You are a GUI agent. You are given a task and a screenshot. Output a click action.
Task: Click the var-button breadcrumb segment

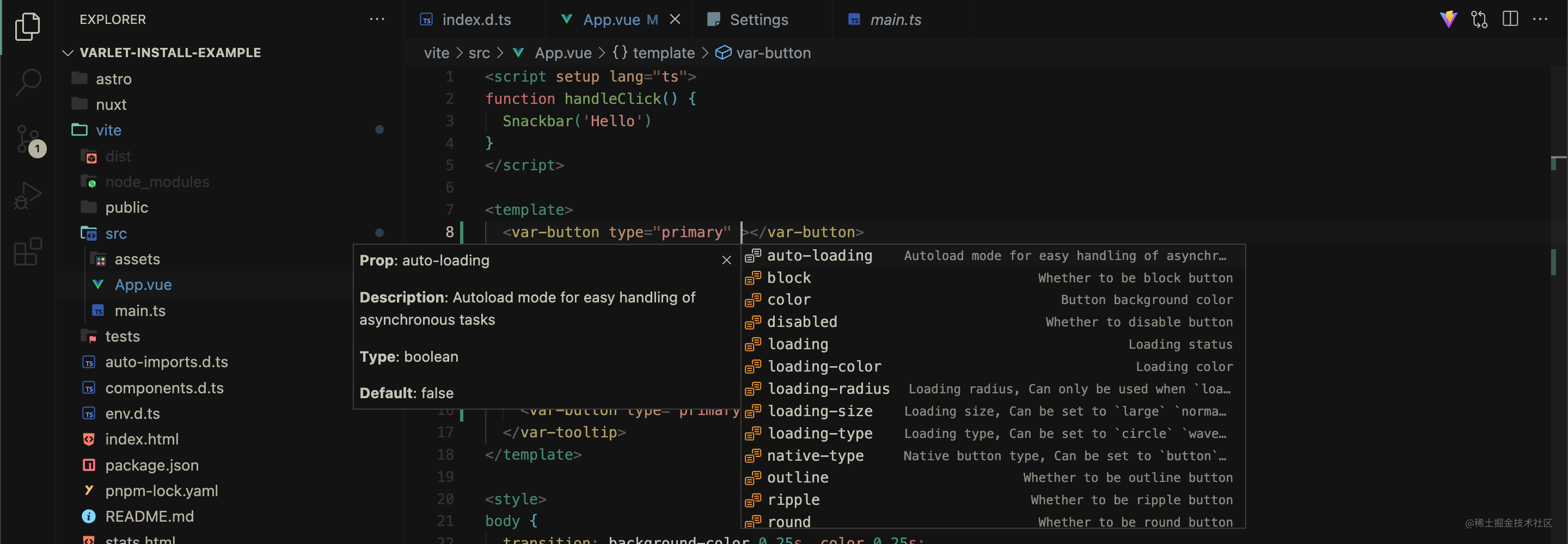point(763,53)
